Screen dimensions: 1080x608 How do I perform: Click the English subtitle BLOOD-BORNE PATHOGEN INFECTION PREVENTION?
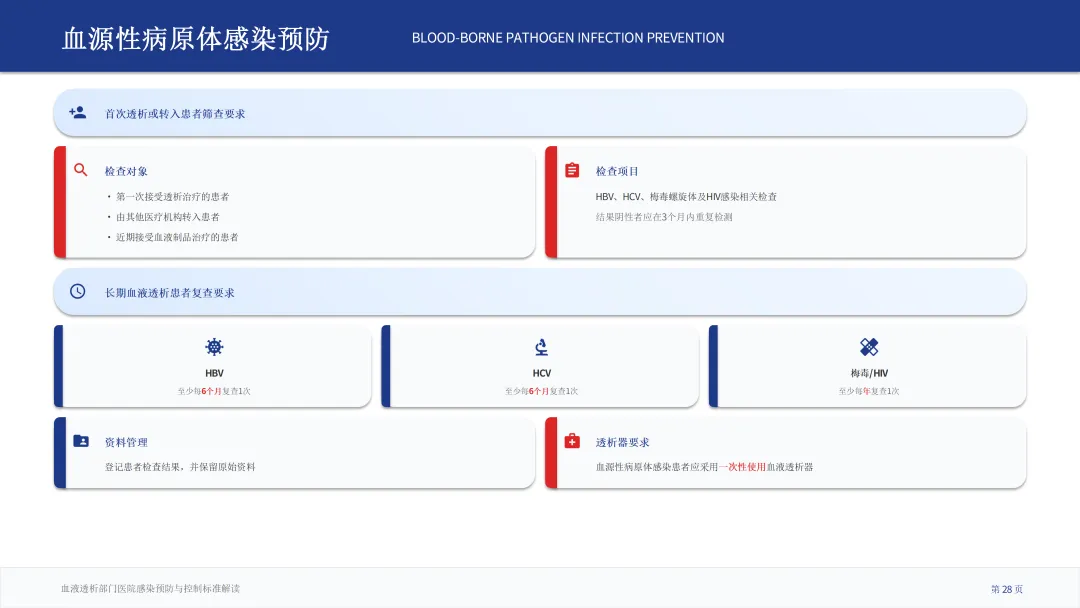568,38
